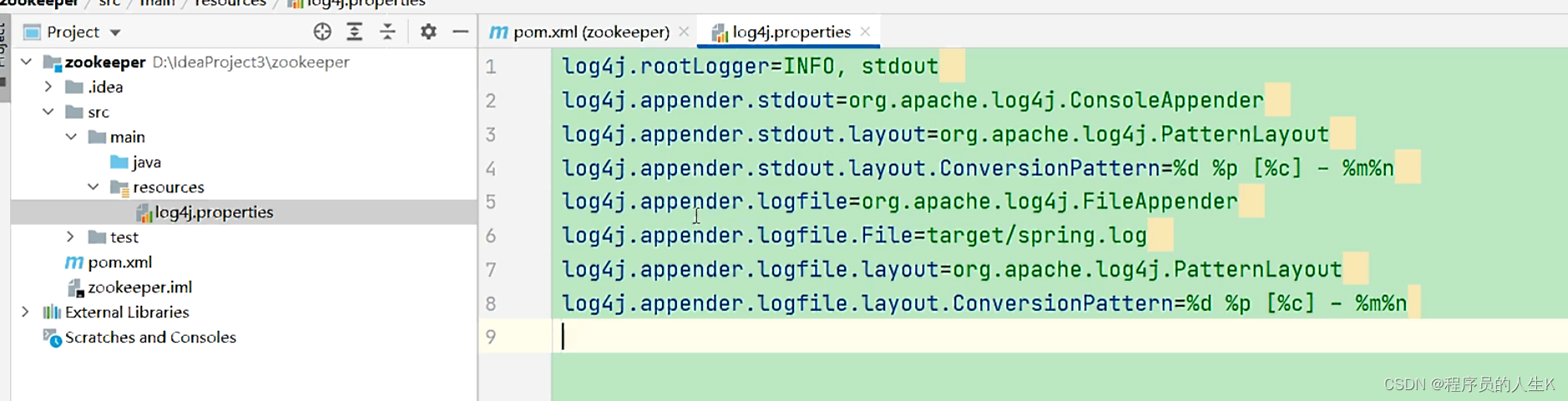Expand External Libraries node

click(26, 312)
